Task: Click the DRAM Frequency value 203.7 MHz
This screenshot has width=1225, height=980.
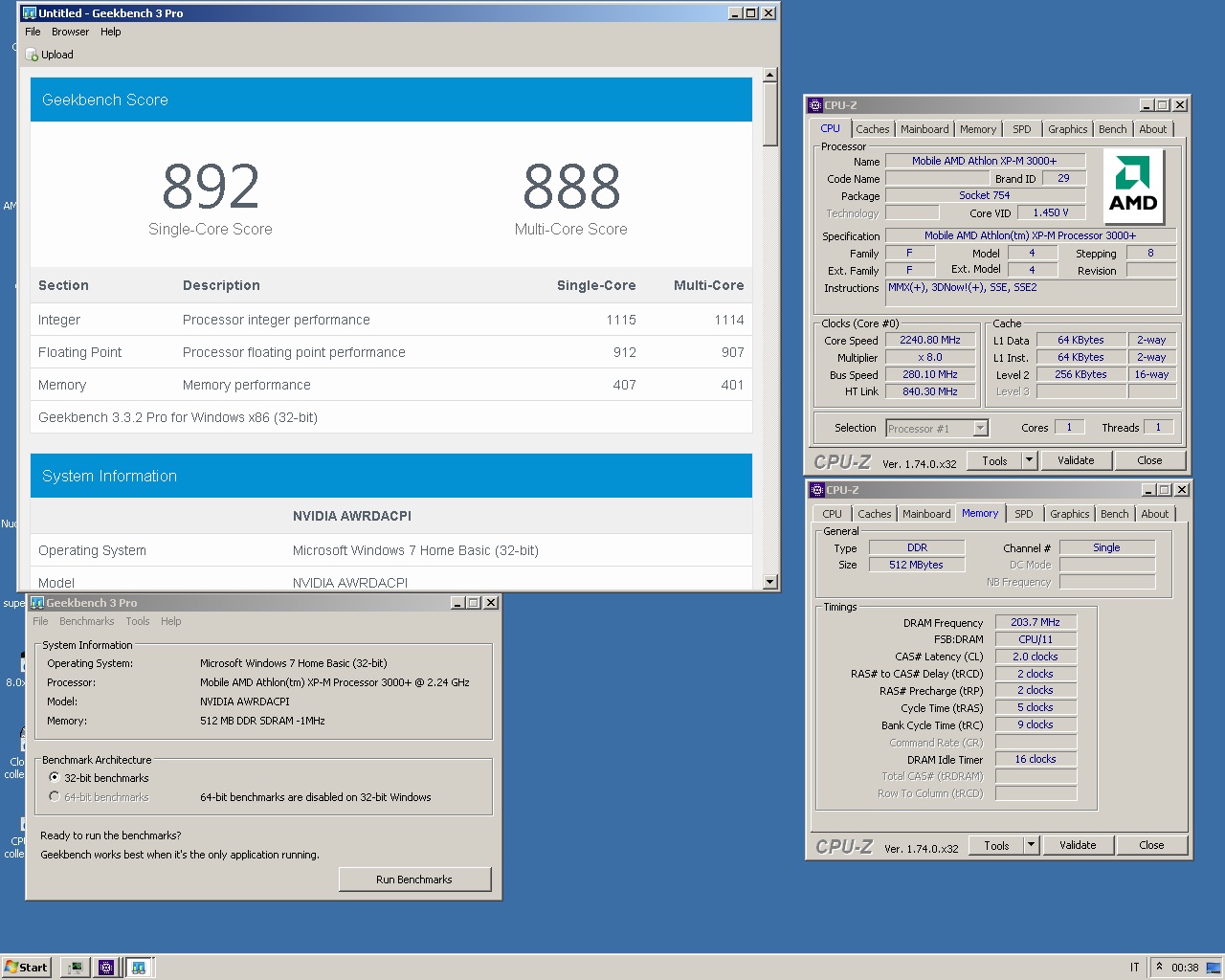Action: [x=1036, y=622]
